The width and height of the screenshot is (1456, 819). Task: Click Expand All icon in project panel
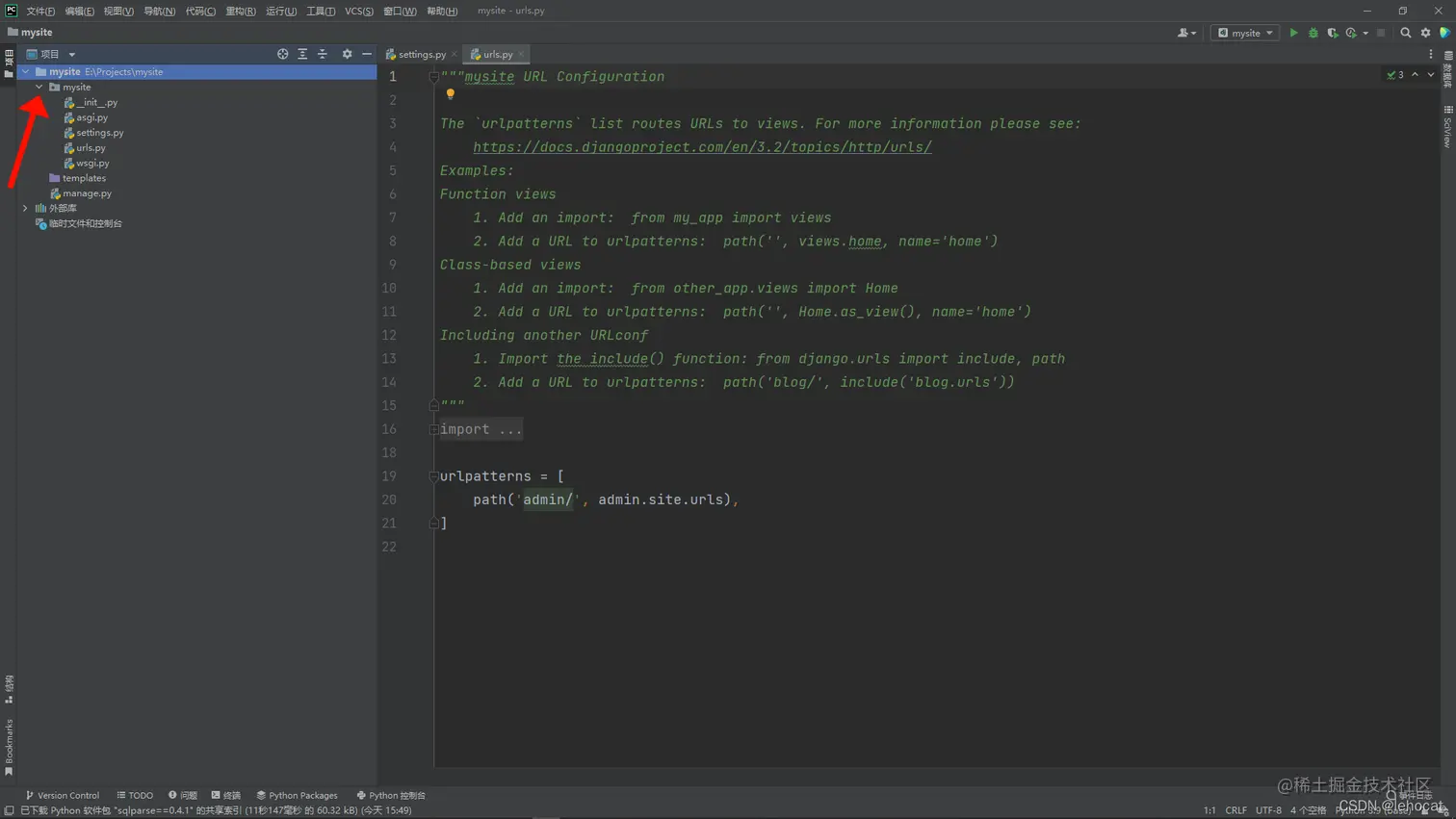302,54
